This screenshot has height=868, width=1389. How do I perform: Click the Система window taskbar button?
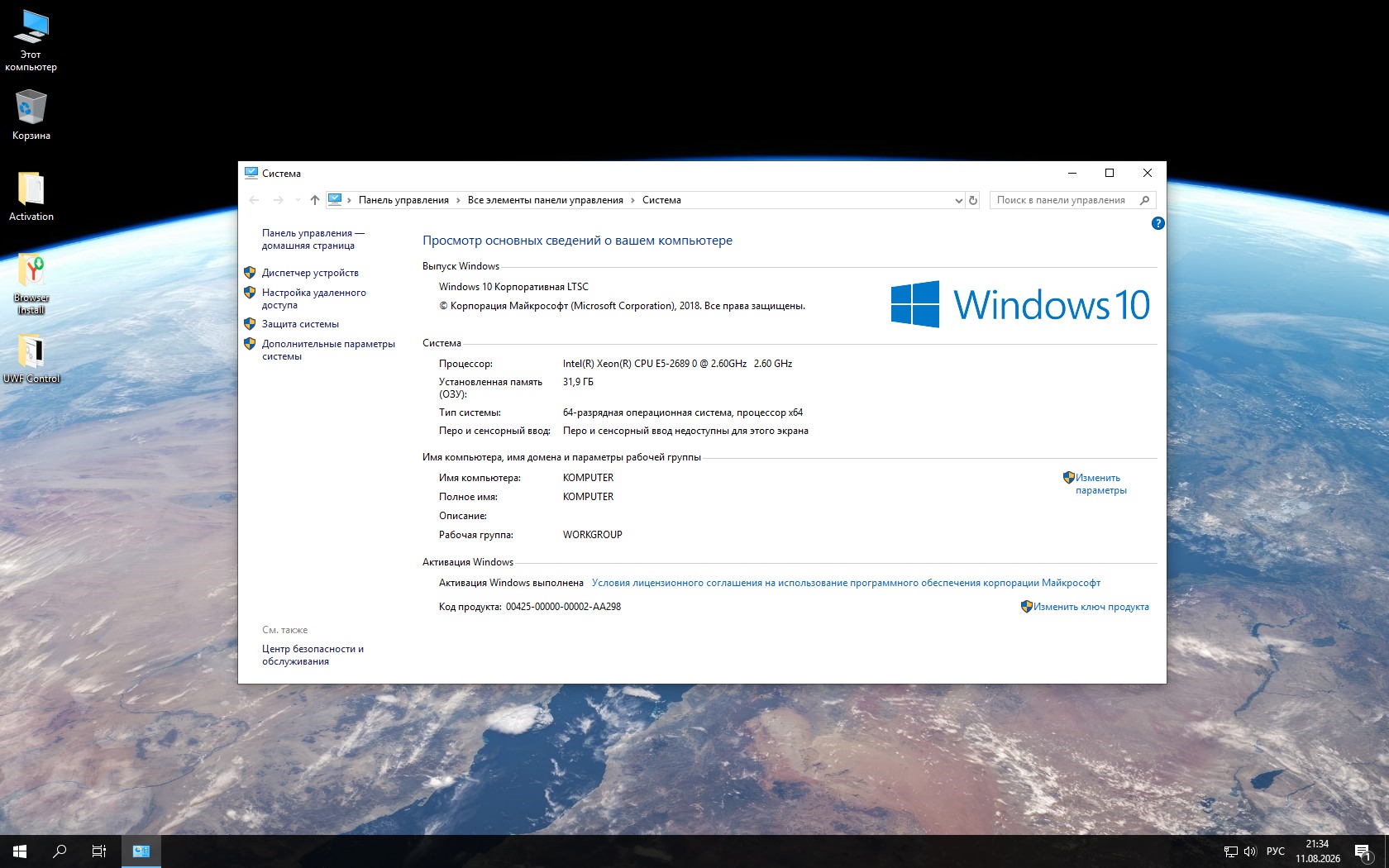click(x=141, y=851)
